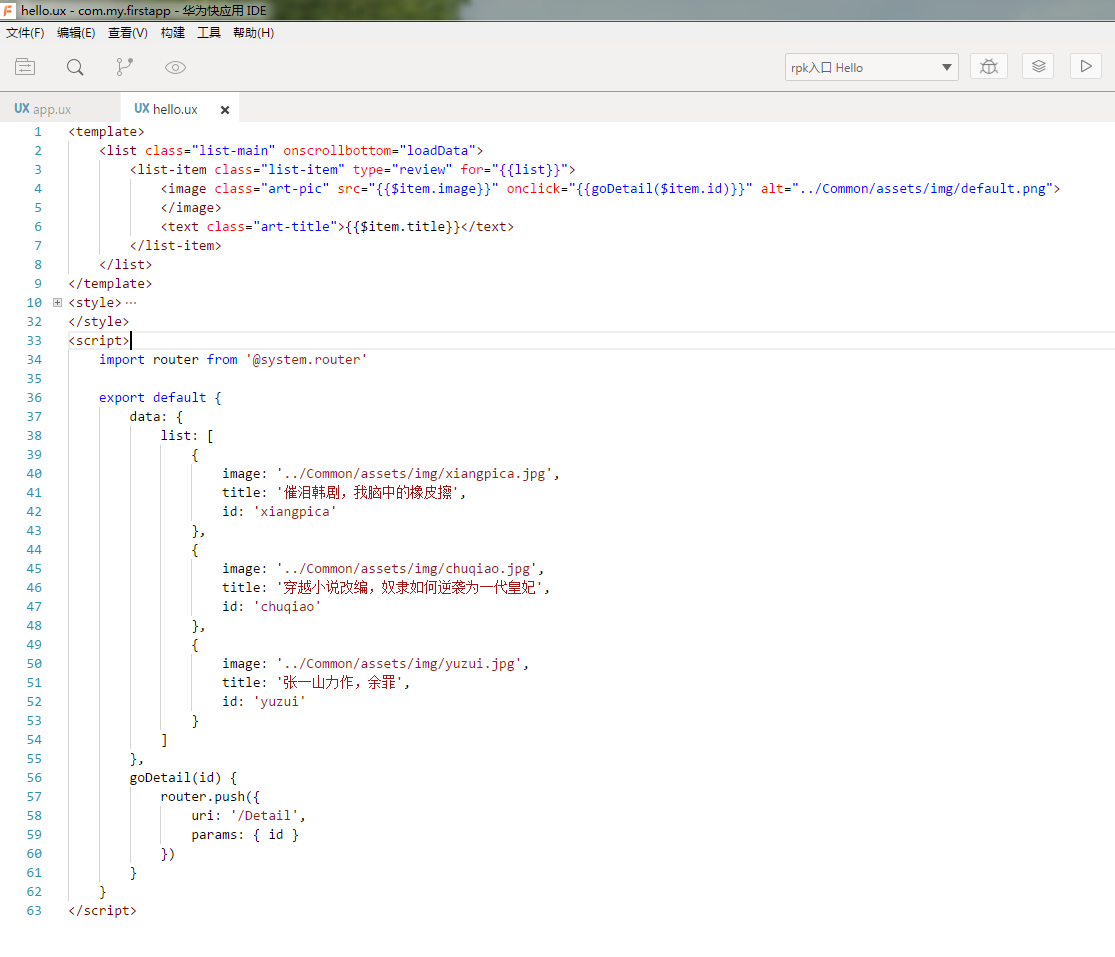
Task: Click the closing </script> tag
Action: point(102,910)
